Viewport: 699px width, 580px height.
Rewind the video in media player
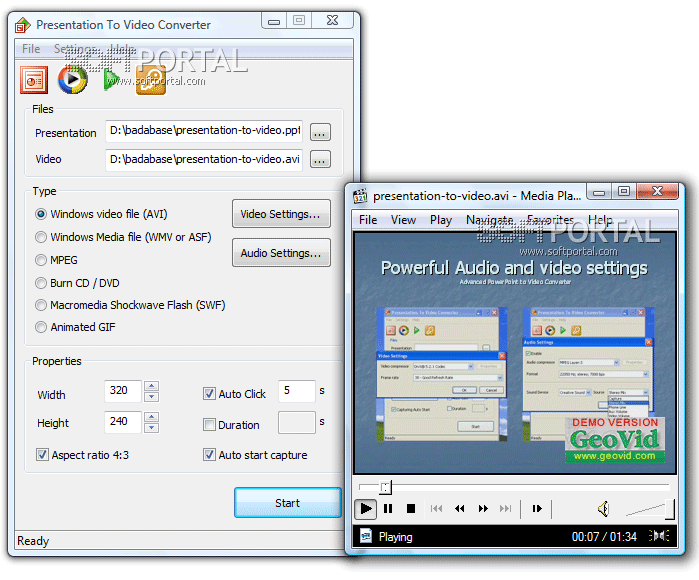460,509
